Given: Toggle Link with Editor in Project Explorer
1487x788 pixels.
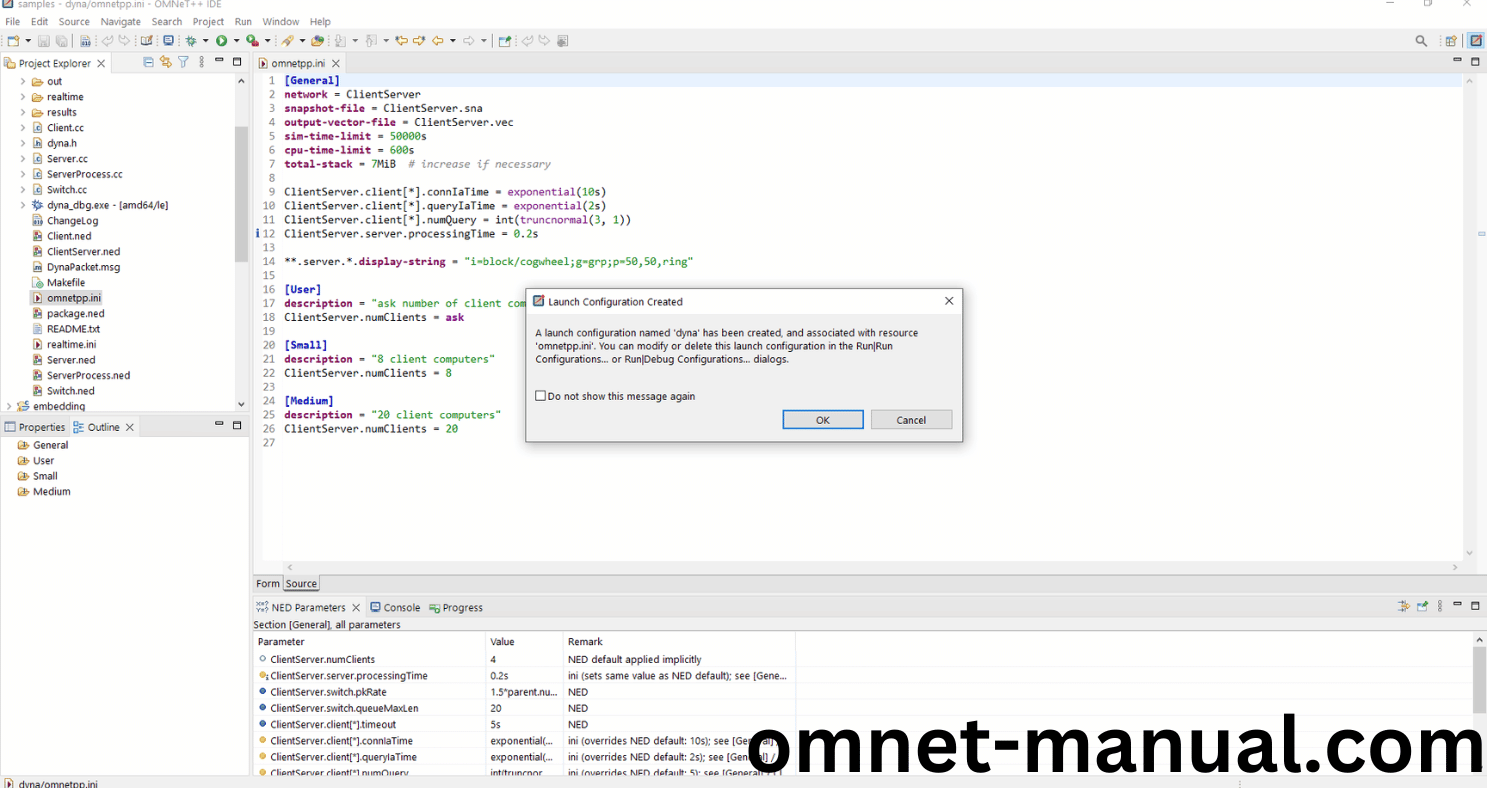Looking at the screenshot, I should [x=166, y=62].
